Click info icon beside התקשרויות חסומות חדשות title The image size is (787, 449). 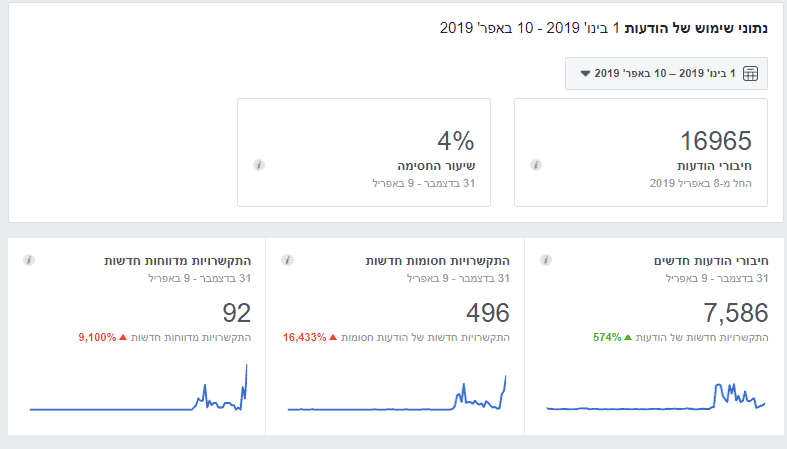[x=288, y=260]
